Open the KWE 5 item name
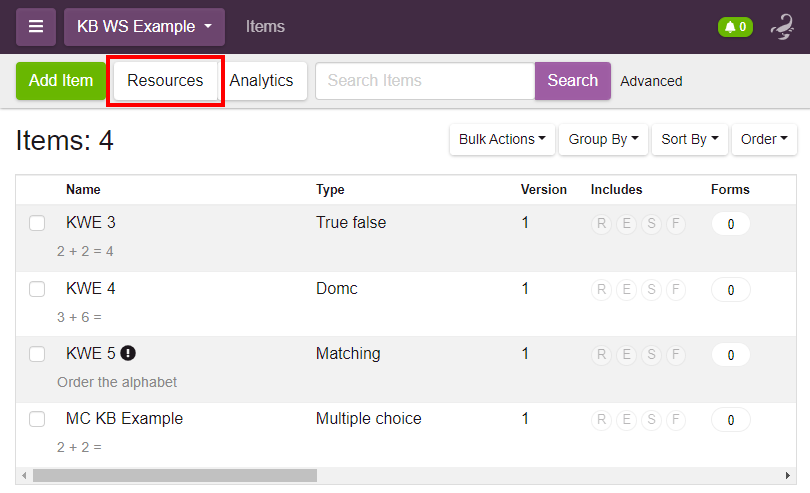Image resolution: width=810 pixels, height=493 pixels. [x=90, y=353]
